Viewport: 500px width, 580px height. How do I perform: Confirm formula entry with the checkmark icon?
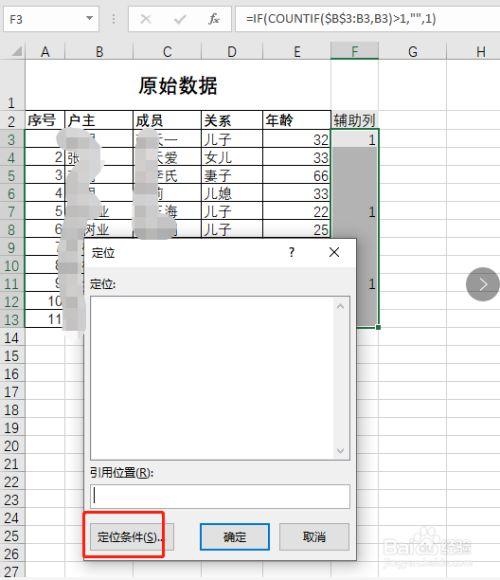pyautogui.click(x=180, y=18)
